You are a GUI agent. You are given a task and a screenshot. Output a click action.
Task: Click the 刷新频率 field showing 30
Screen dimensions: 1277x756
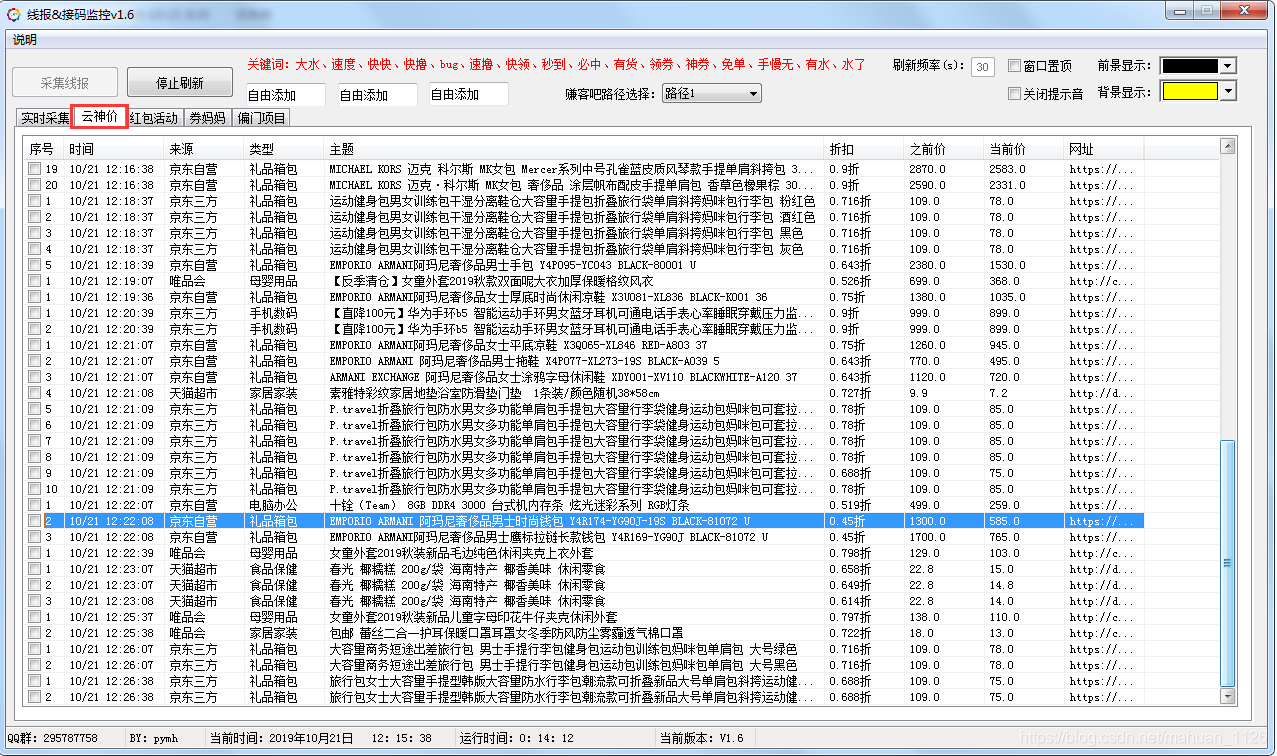point(982,67)
